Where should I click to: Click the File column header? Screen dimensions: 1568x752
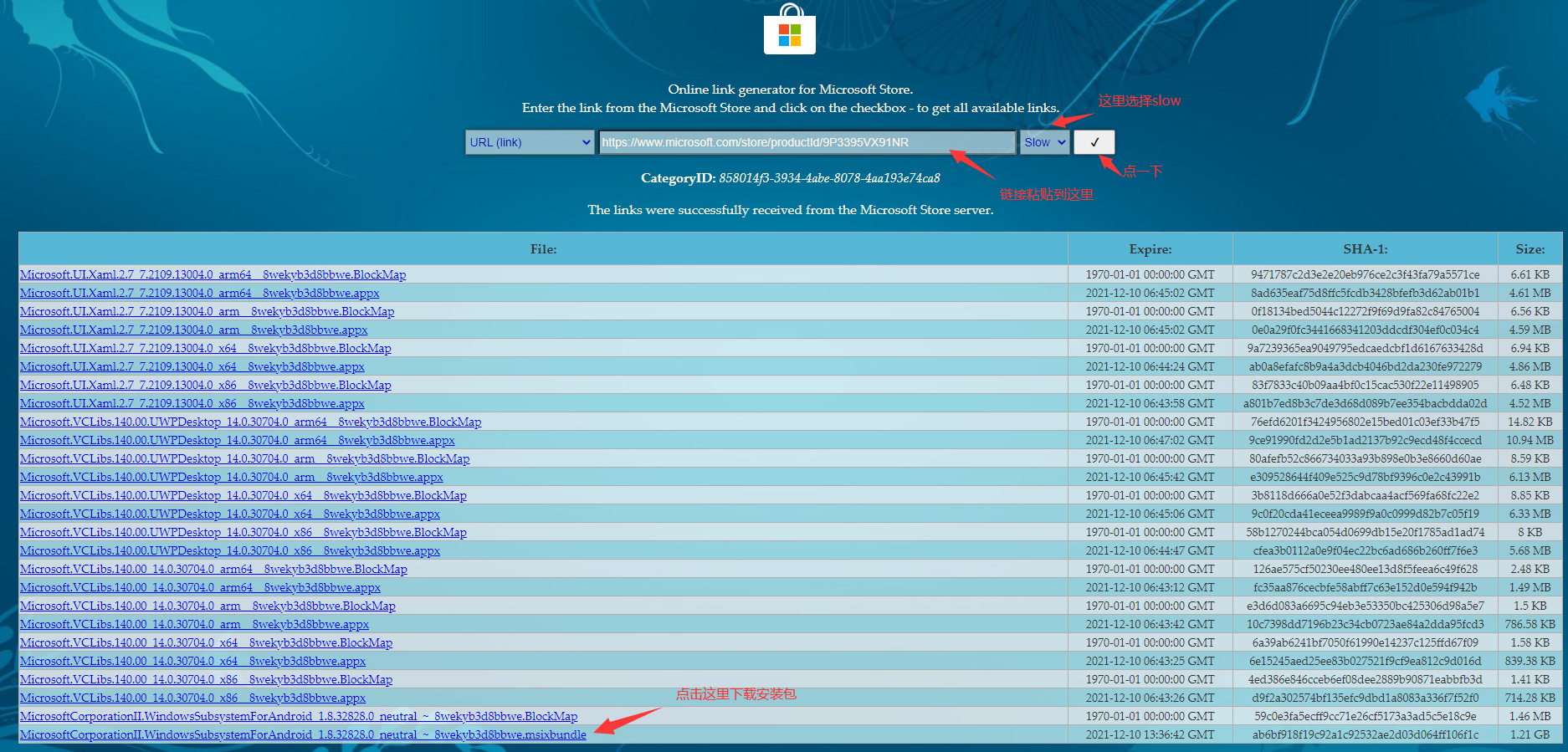tap(543, 249)
